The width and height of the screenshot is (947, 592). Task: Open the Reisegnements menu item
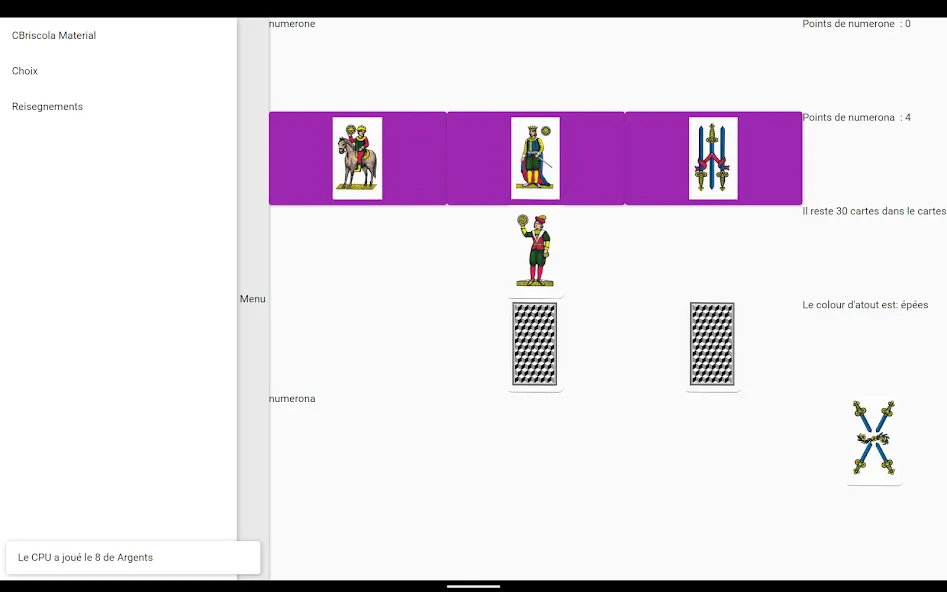pos(47,106)
